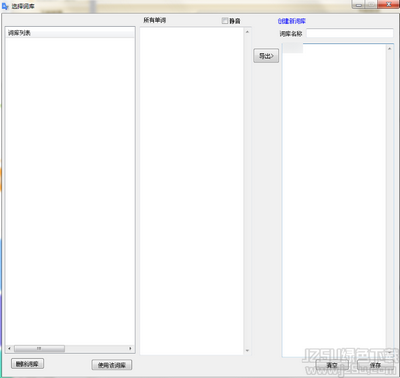Click the down arrow of 所有单词 list scrollbar
Screen dimensions: 400x378
tap(247, 350)
